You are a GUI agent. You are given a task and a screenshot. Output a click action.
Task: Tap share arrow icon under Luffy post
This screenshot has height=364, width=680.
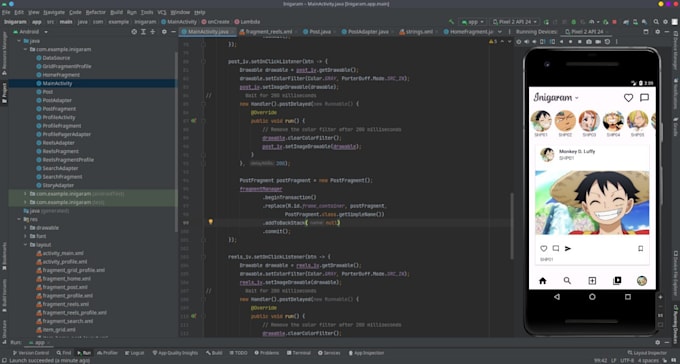(568, 249)
